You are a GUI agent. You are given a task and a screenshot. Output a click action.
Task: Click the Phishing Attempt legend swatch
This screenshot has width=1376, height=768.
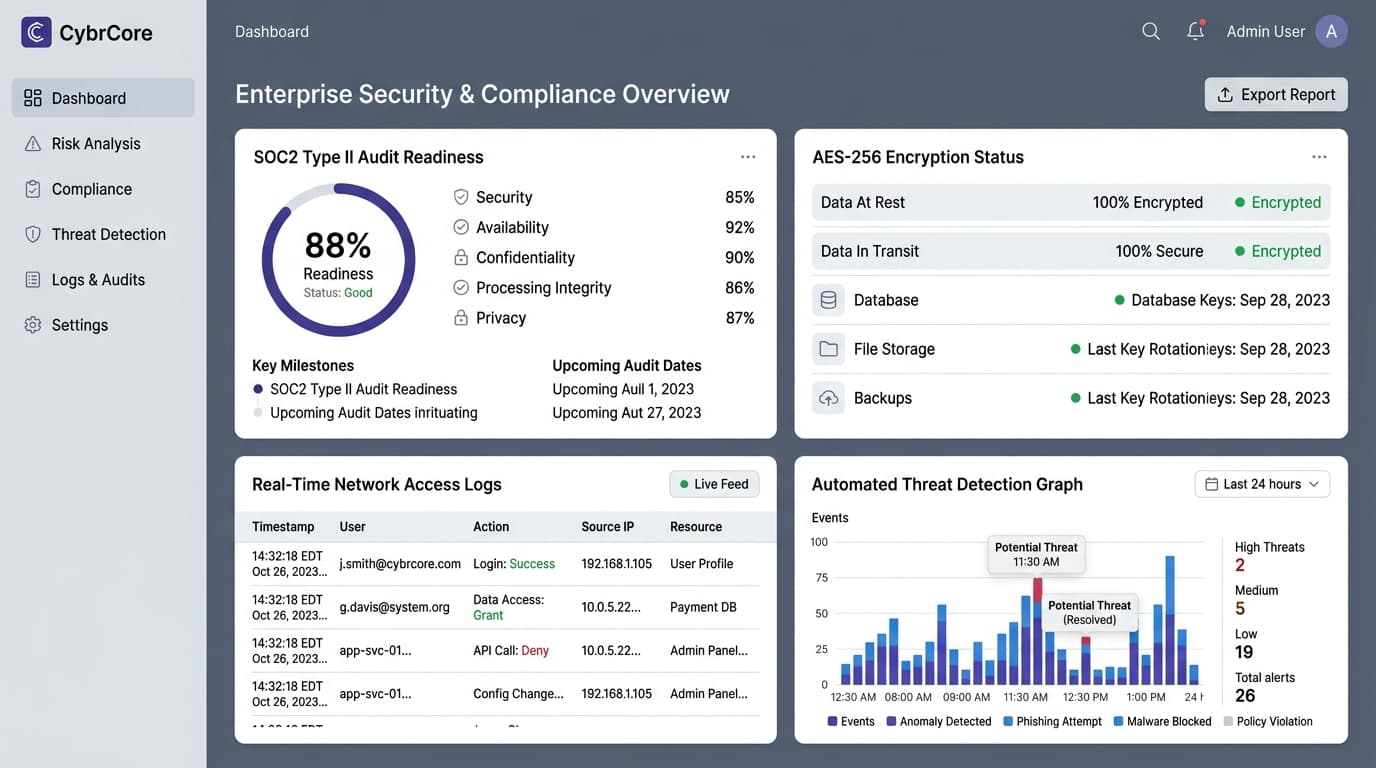(x=1008, y=721)
